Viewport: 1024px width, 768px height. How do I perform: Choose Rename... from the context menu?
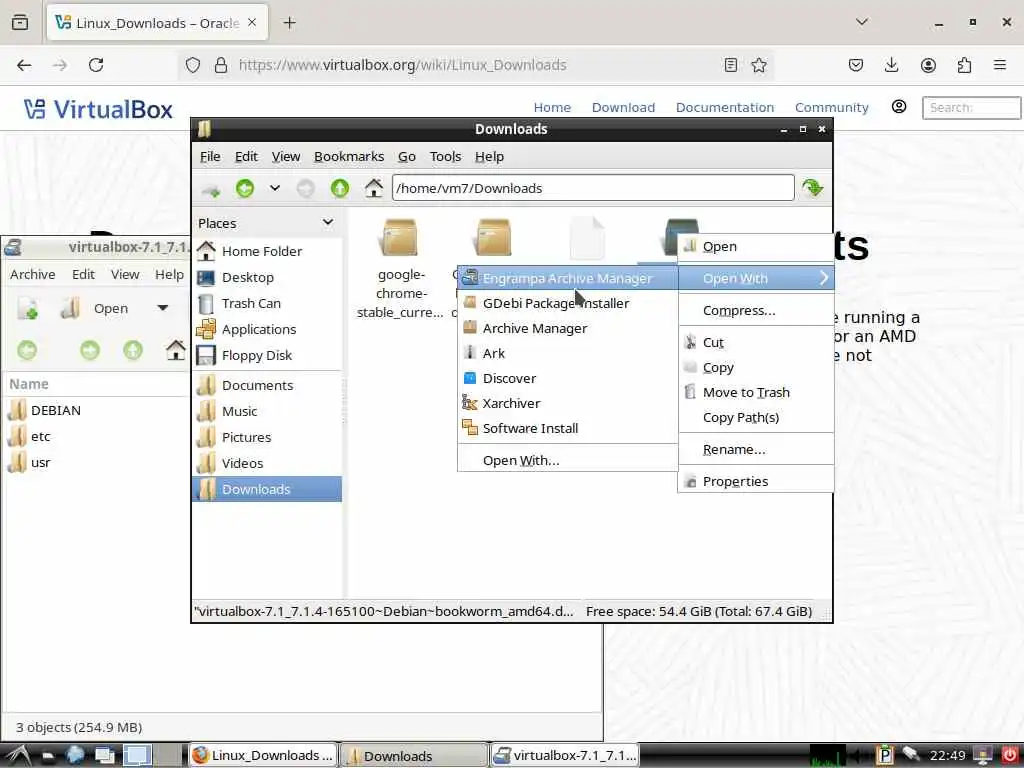756,449
